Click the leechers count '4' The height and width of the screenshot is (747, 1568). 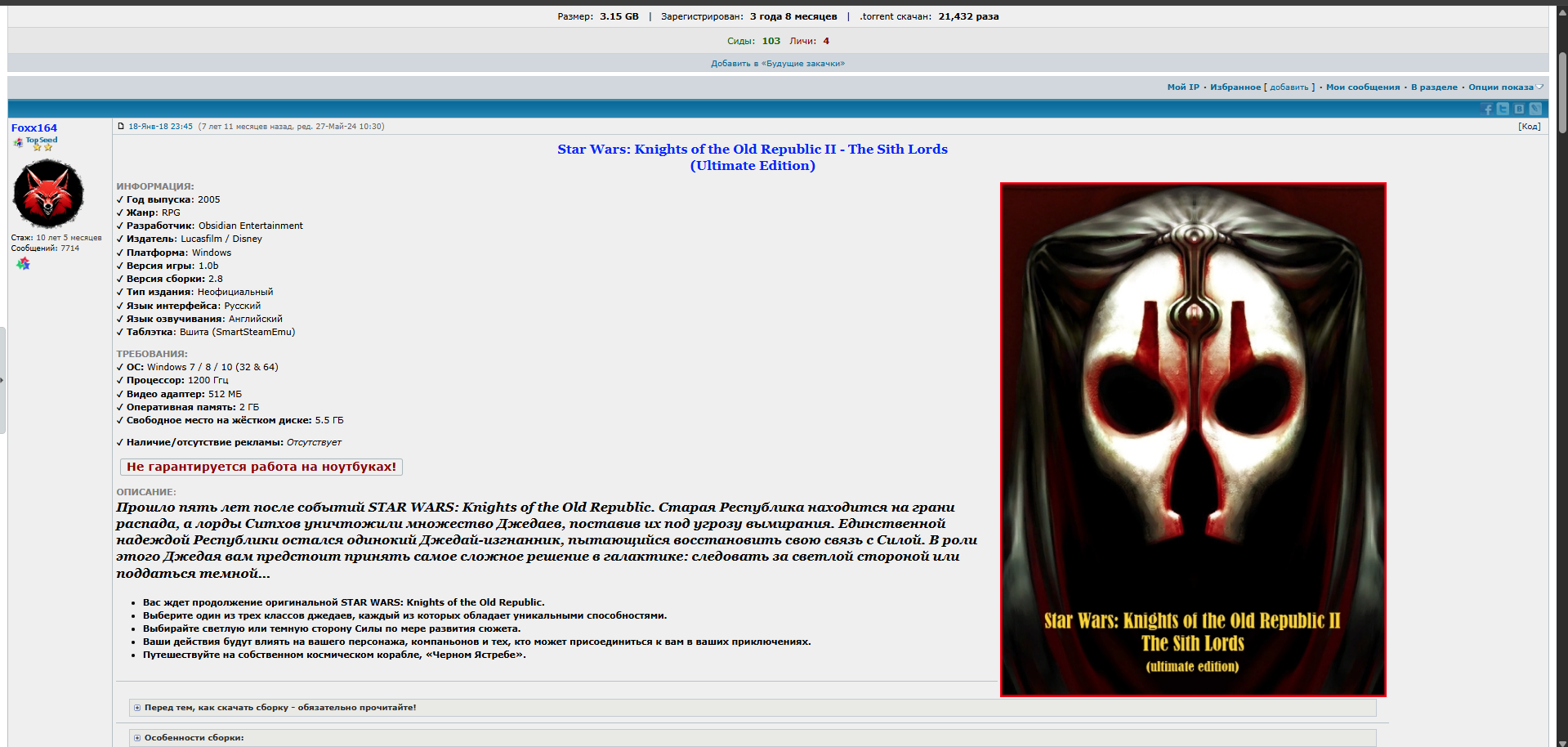coord(826,41)
